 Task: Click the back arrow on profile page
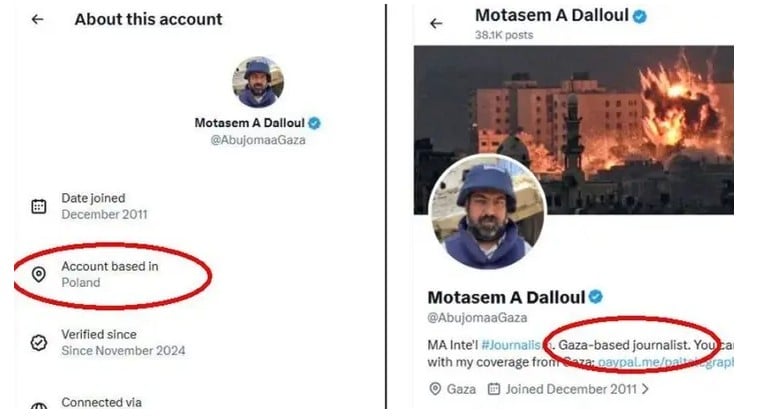click(x=436, y=23)
